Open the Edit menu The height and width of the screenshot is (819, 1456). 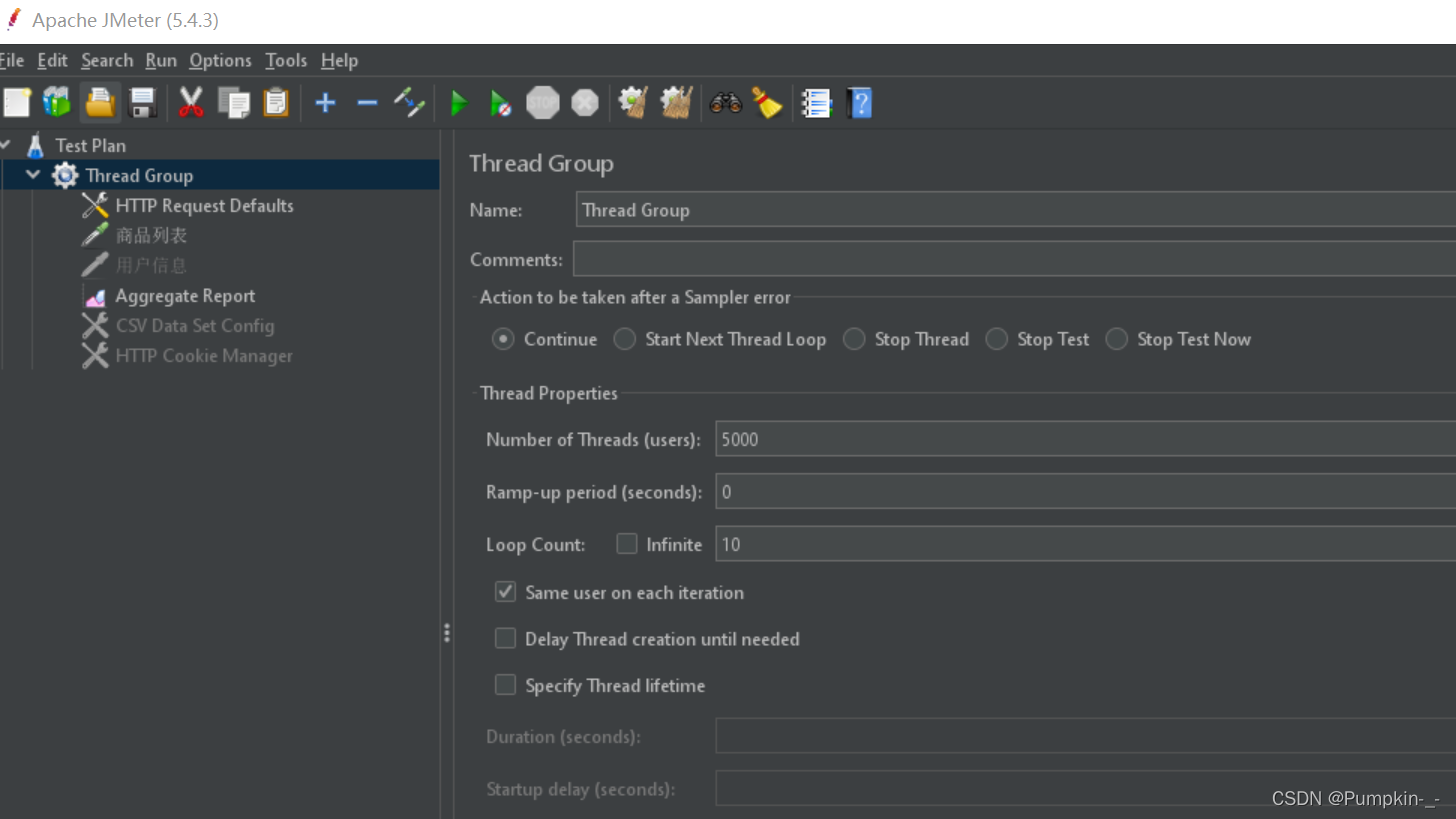[52, 60]
